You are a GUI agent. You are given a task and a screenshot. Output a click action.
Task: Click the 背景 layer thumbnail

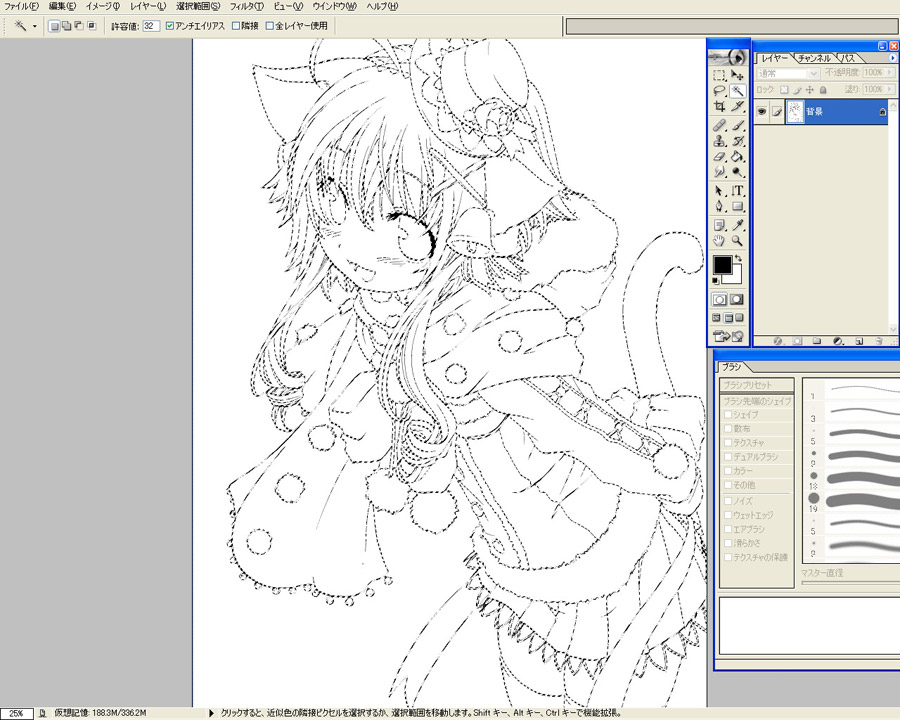794,112
